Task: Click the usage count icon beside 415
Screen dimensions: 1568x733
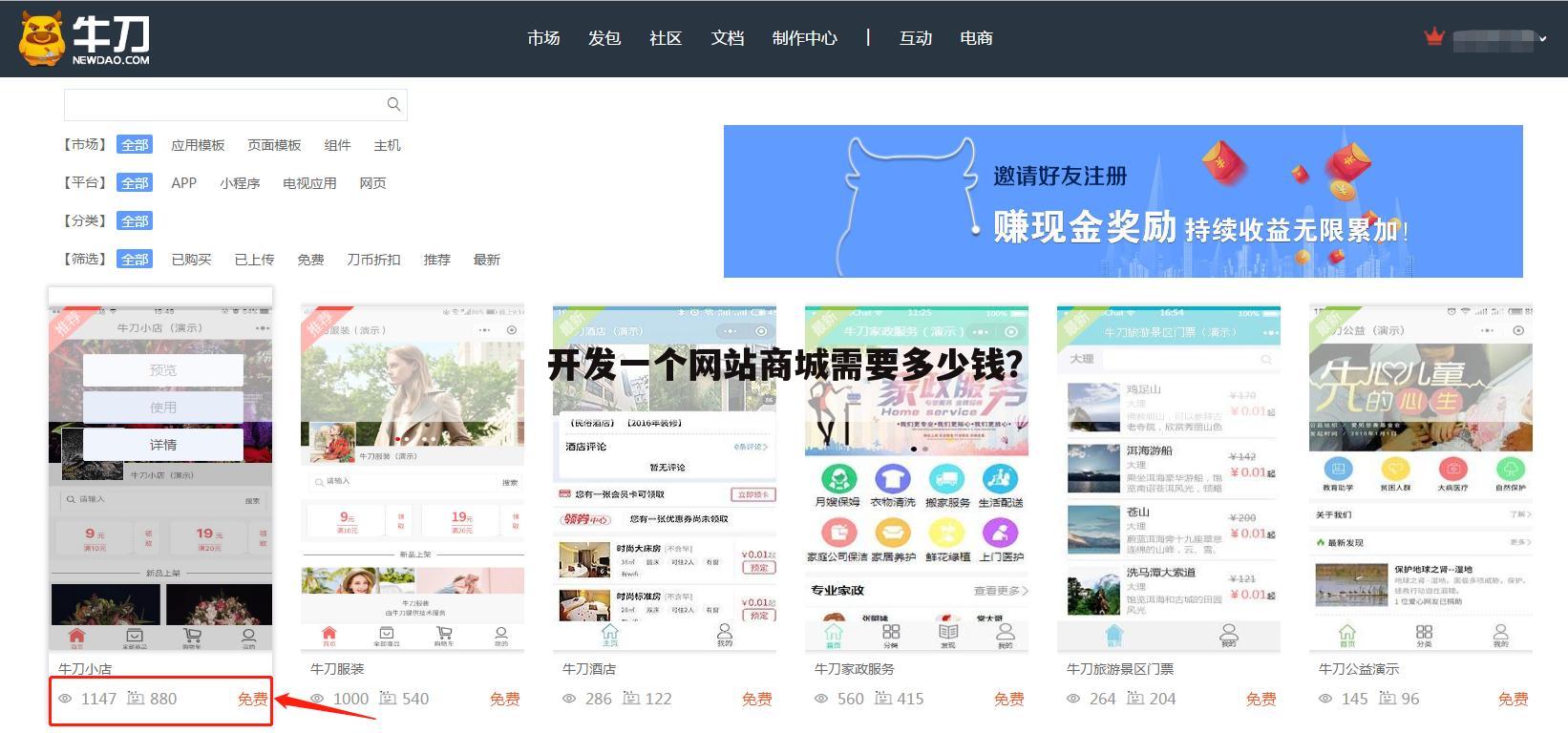Action: pos(882,699)
